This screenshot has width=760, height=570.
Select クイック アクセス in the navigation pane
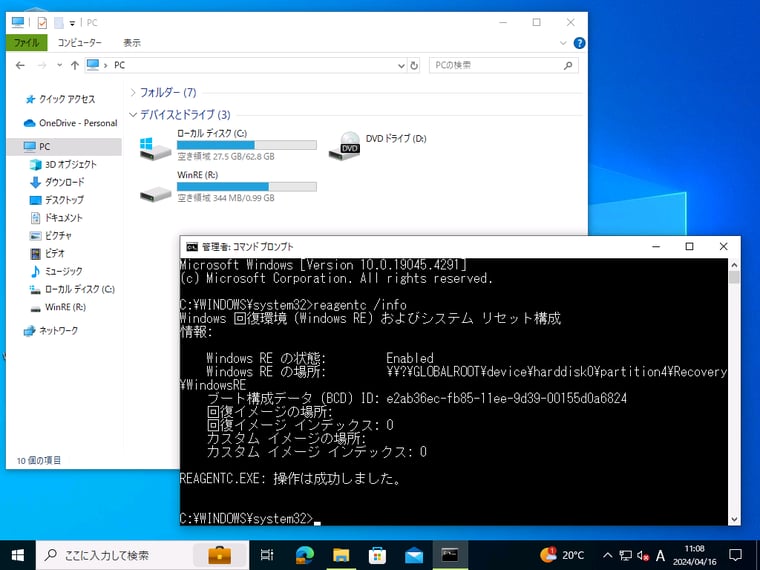pos(67,99)
